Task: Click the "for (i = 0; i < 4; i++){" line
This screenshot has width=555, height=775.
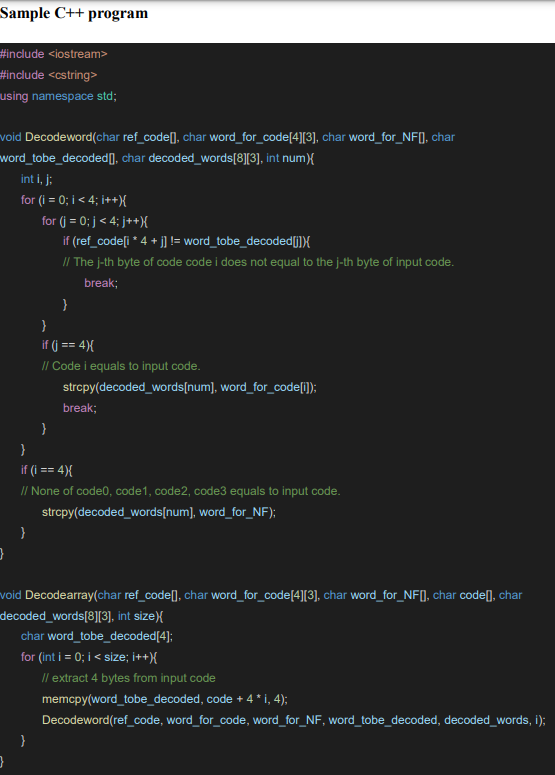Action: coord(74,200)
